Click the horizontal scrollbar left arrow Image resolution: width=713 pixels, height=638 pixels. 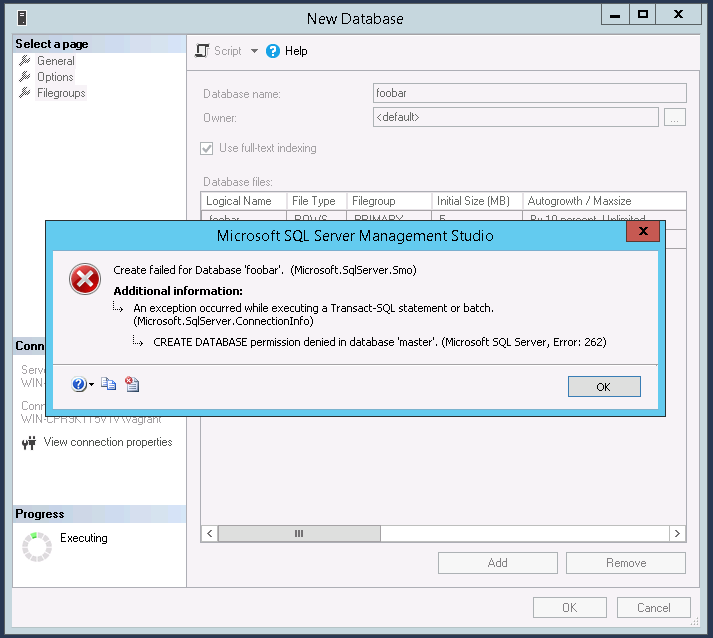(x=209, y=533)
